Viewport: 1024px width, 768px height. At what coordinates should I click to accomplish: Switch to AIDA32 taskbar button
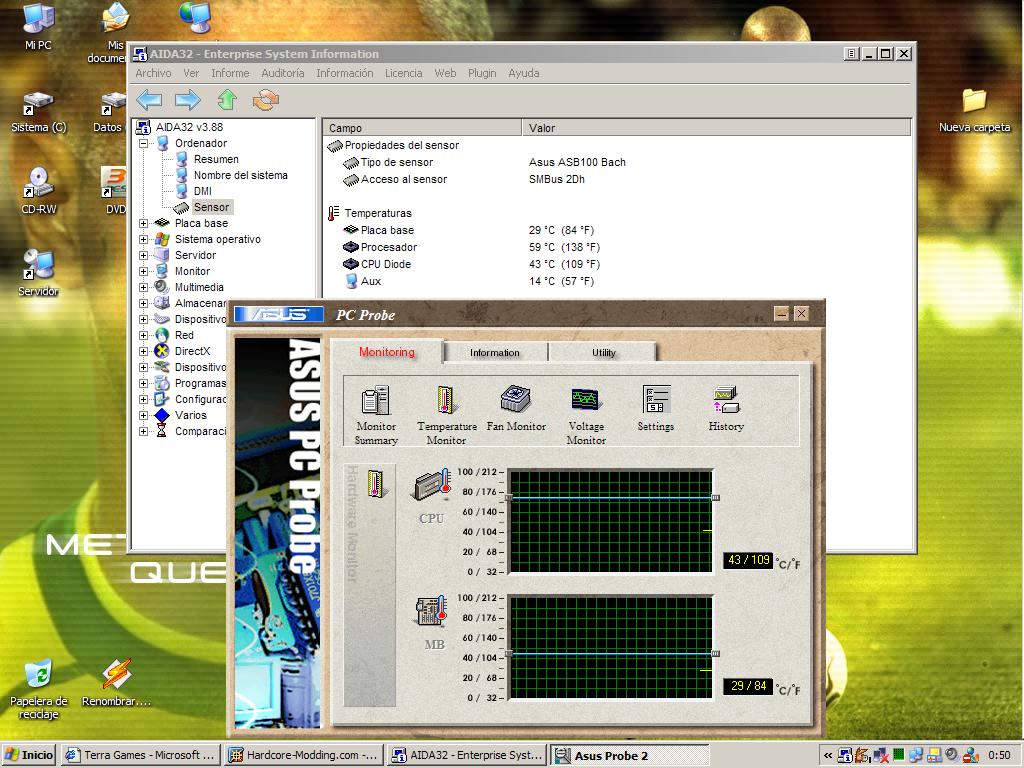pyautogui.click(x=468, y=755)
